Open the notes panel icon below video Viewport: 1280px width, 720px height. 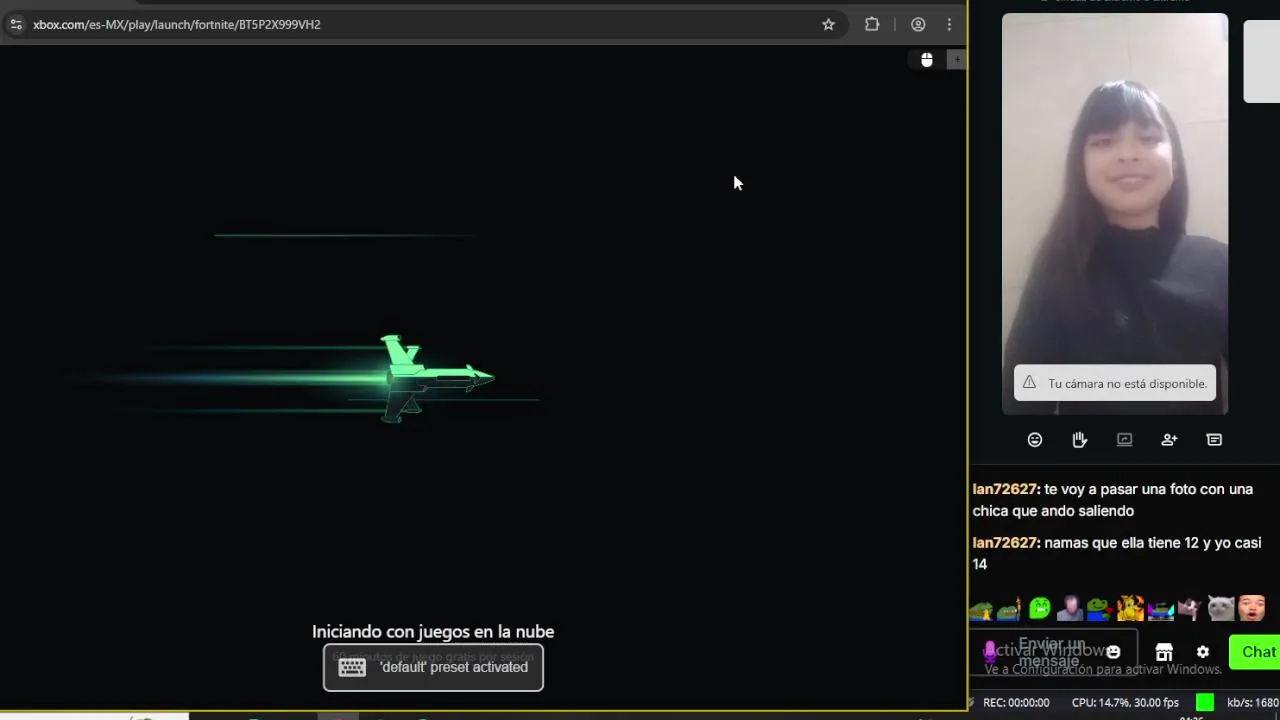point(1214,439)
